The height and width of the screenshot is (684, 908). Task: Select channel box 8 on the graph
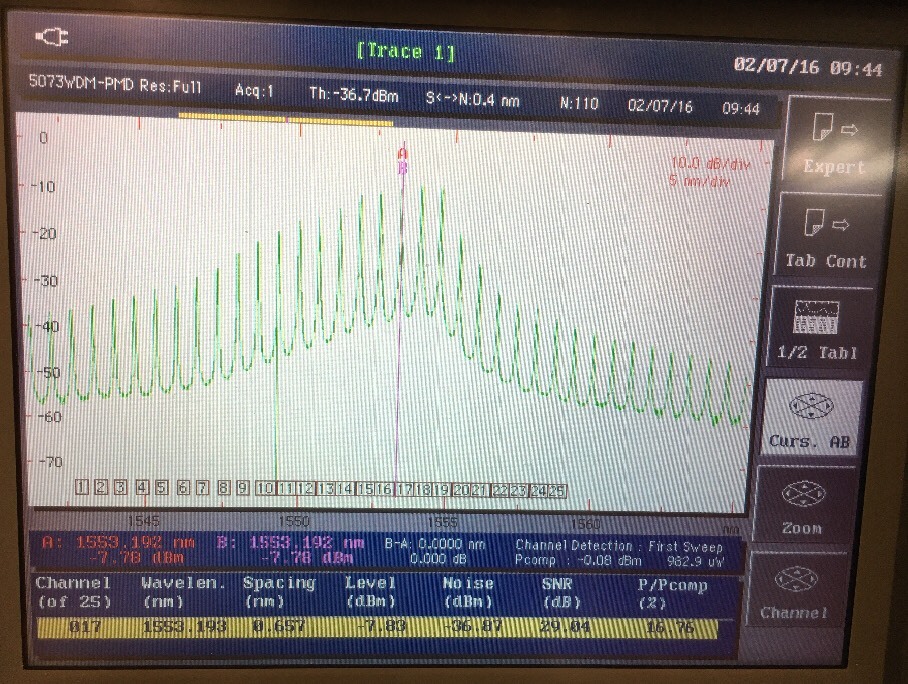pos(224,488)
